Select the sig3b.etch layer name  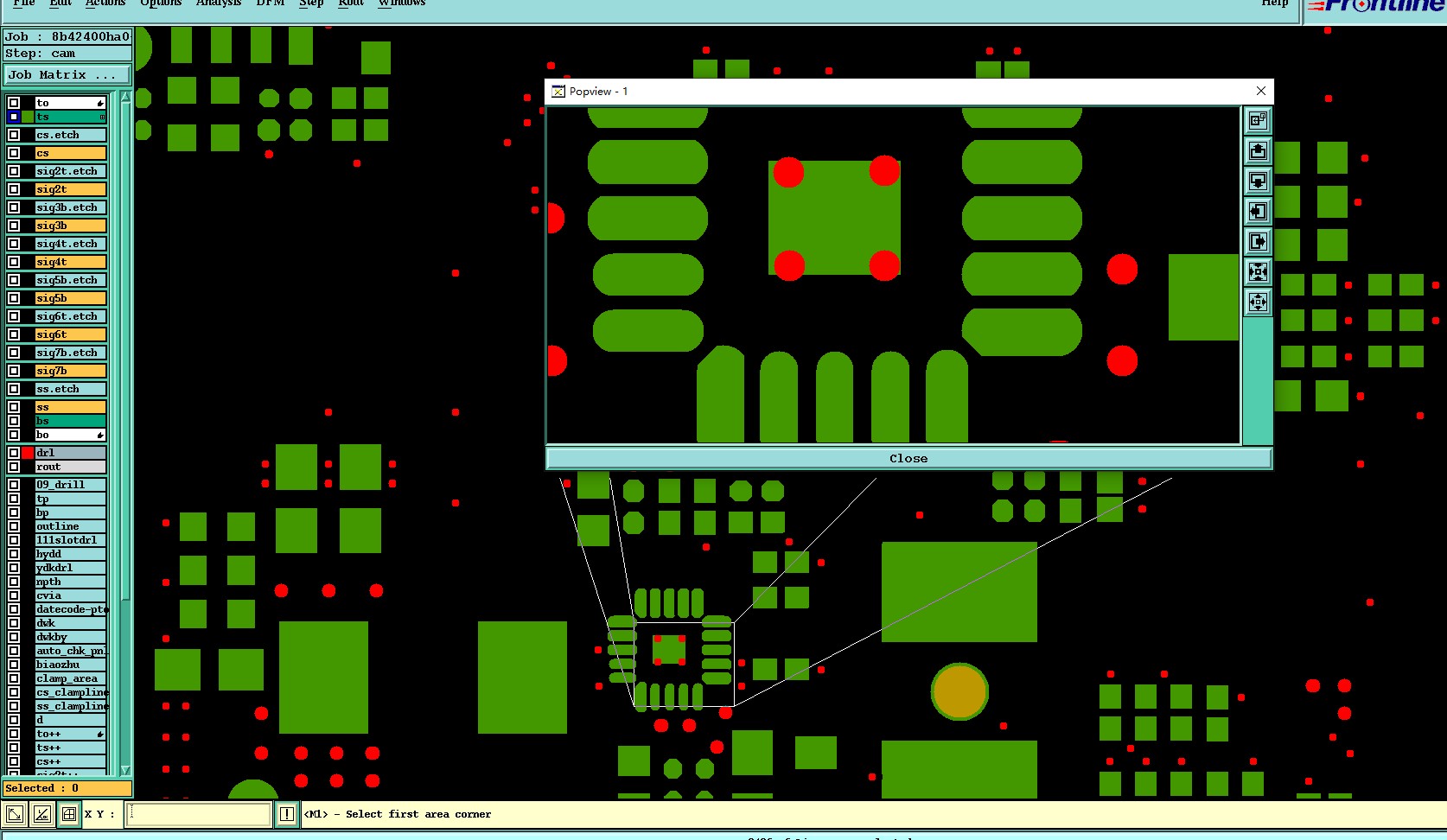pyautogui.click(x=70, y=207)
